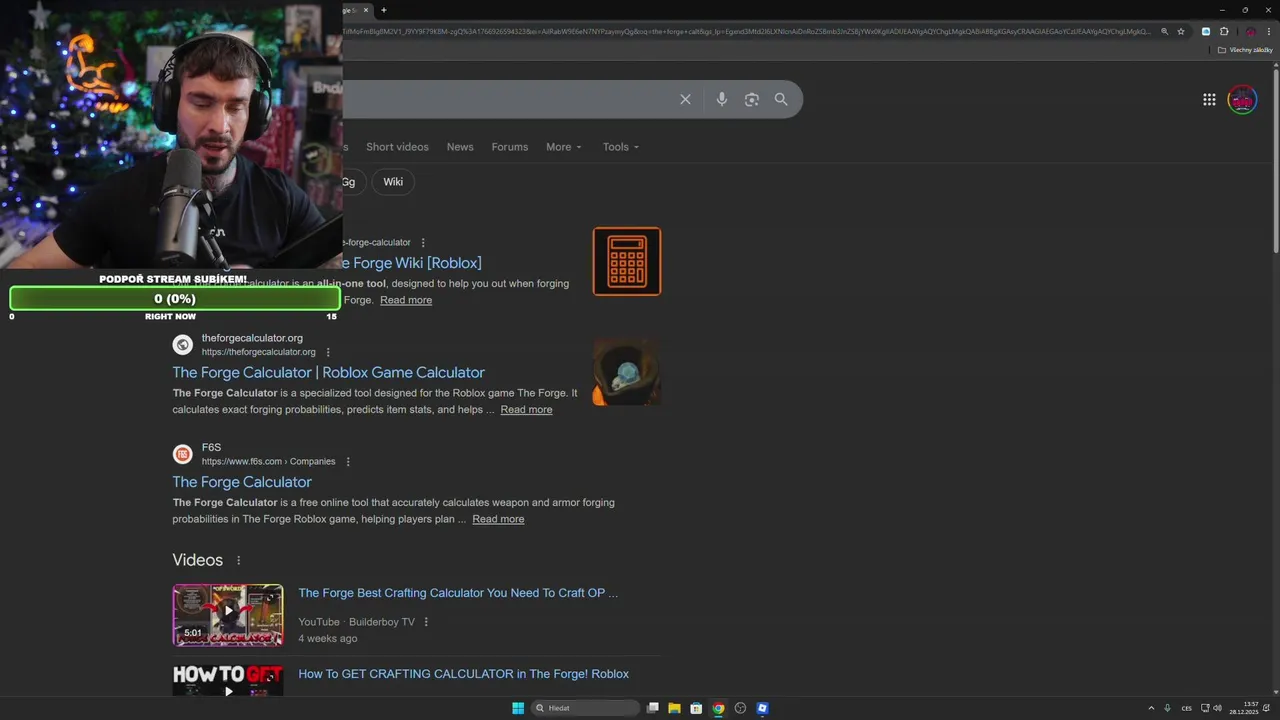Open the Windows Start menu
The width and height of the screenshot is (1280, 720).
(x=518, y=708)
